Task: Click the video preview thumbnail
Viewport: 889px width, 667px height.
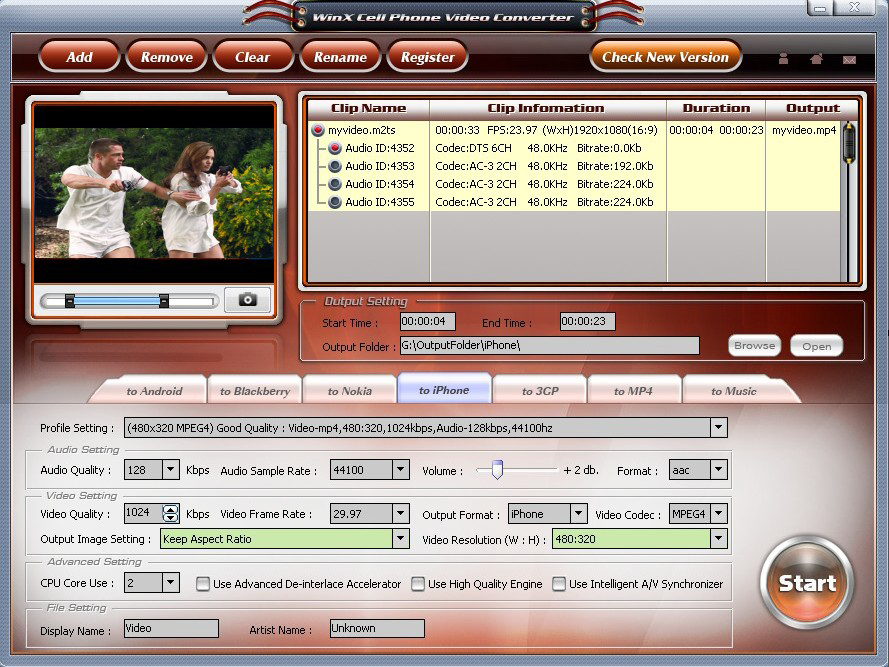Action: tap(154, 193)
